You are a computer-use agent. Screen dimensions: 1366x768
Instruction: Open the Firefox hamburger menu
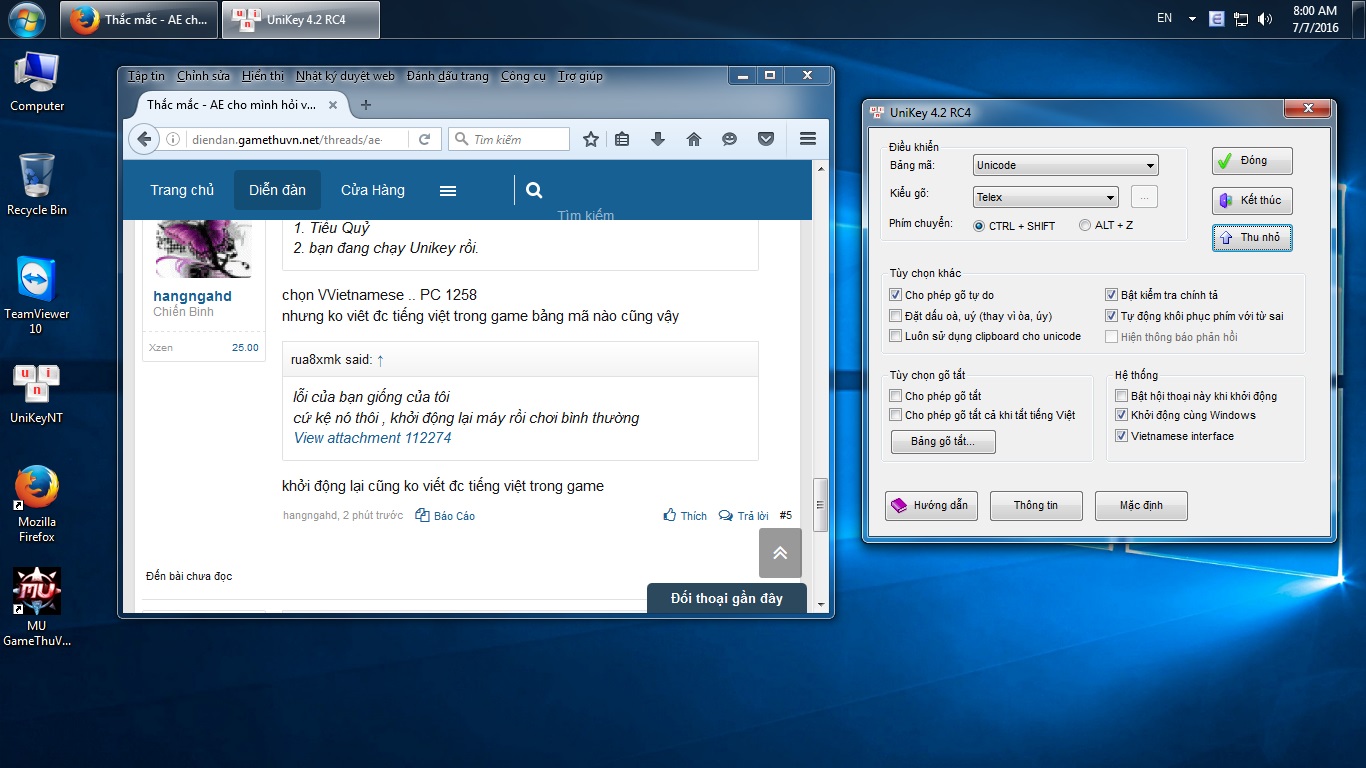tap(808, 139)
